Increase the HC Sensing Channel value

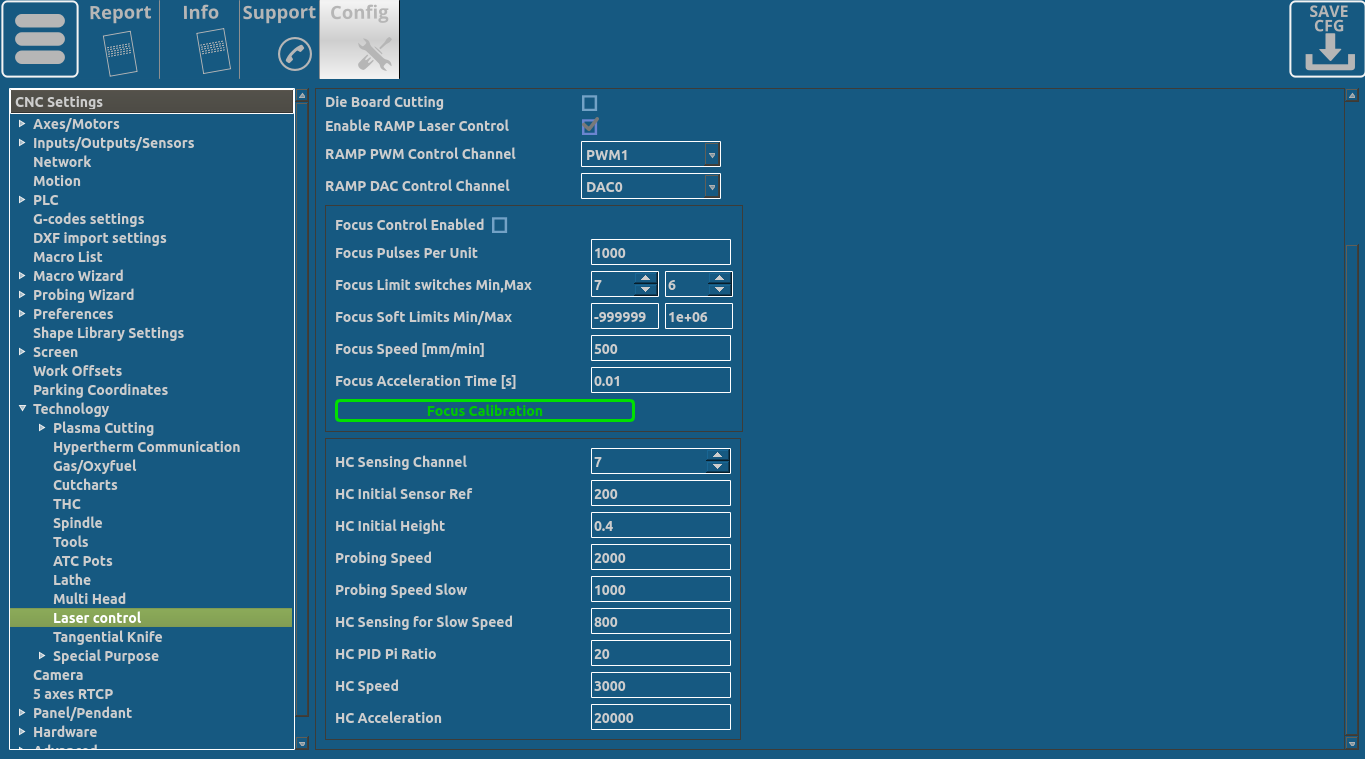pyautogui.click(x=716, y=456)
